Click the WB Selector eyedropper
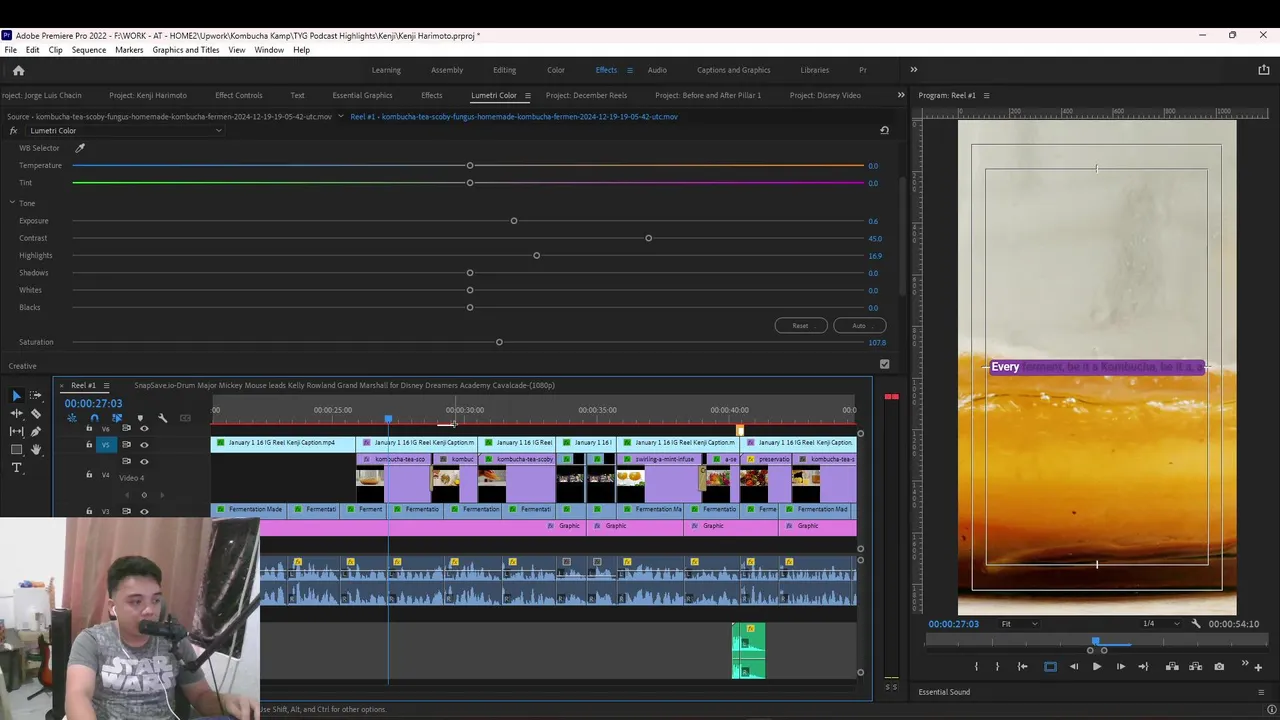 click(80, 148)
